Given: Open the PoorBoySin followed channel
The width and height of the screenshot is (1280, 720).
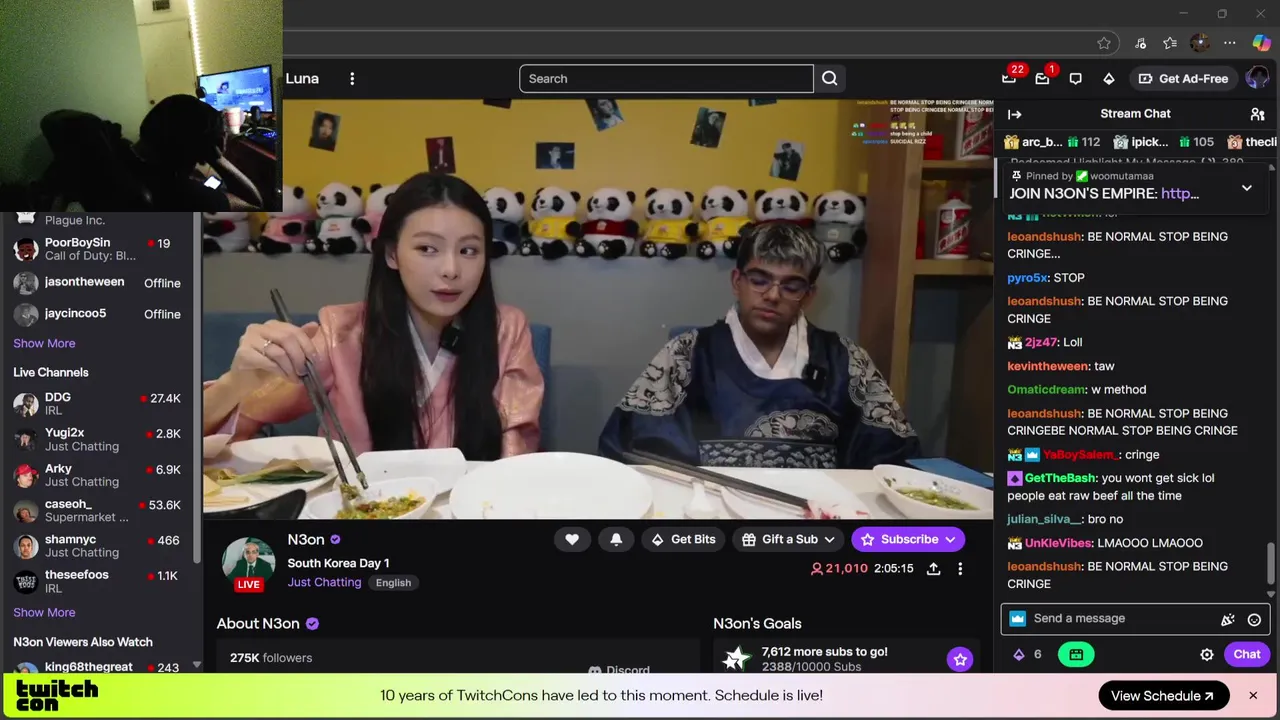Looking at the screenshot, I should click(100, 249).
